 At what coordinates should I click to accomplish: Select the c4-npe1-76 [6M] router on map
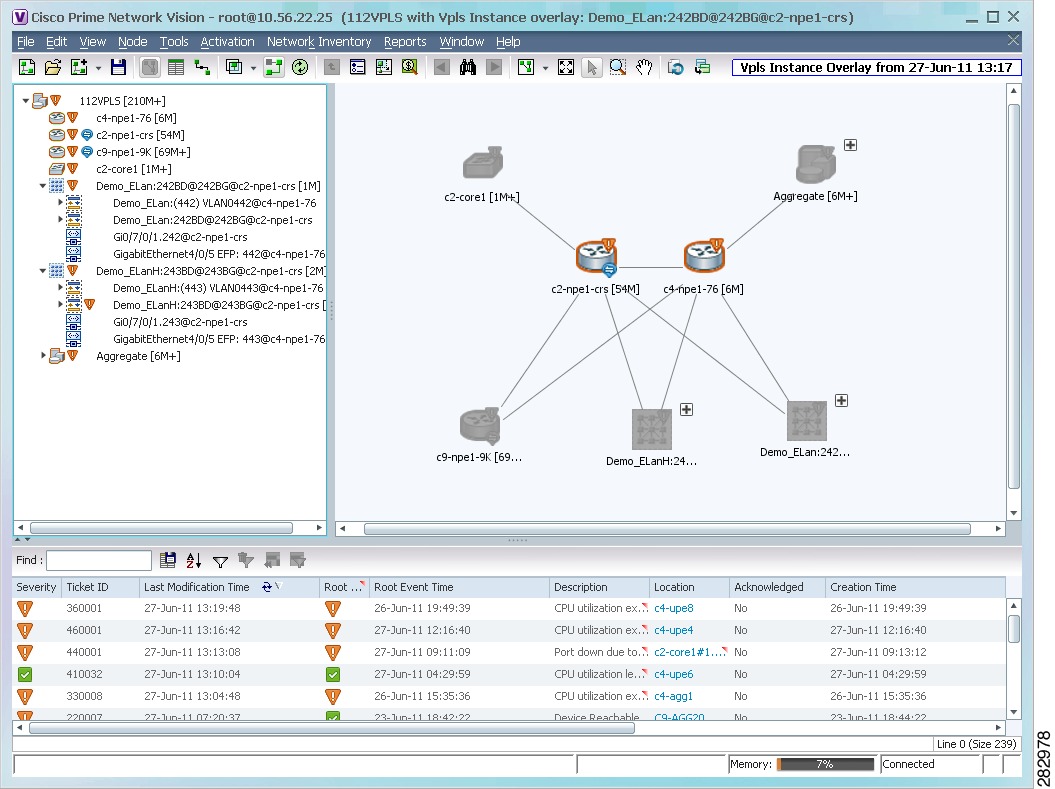coord(704,256)
